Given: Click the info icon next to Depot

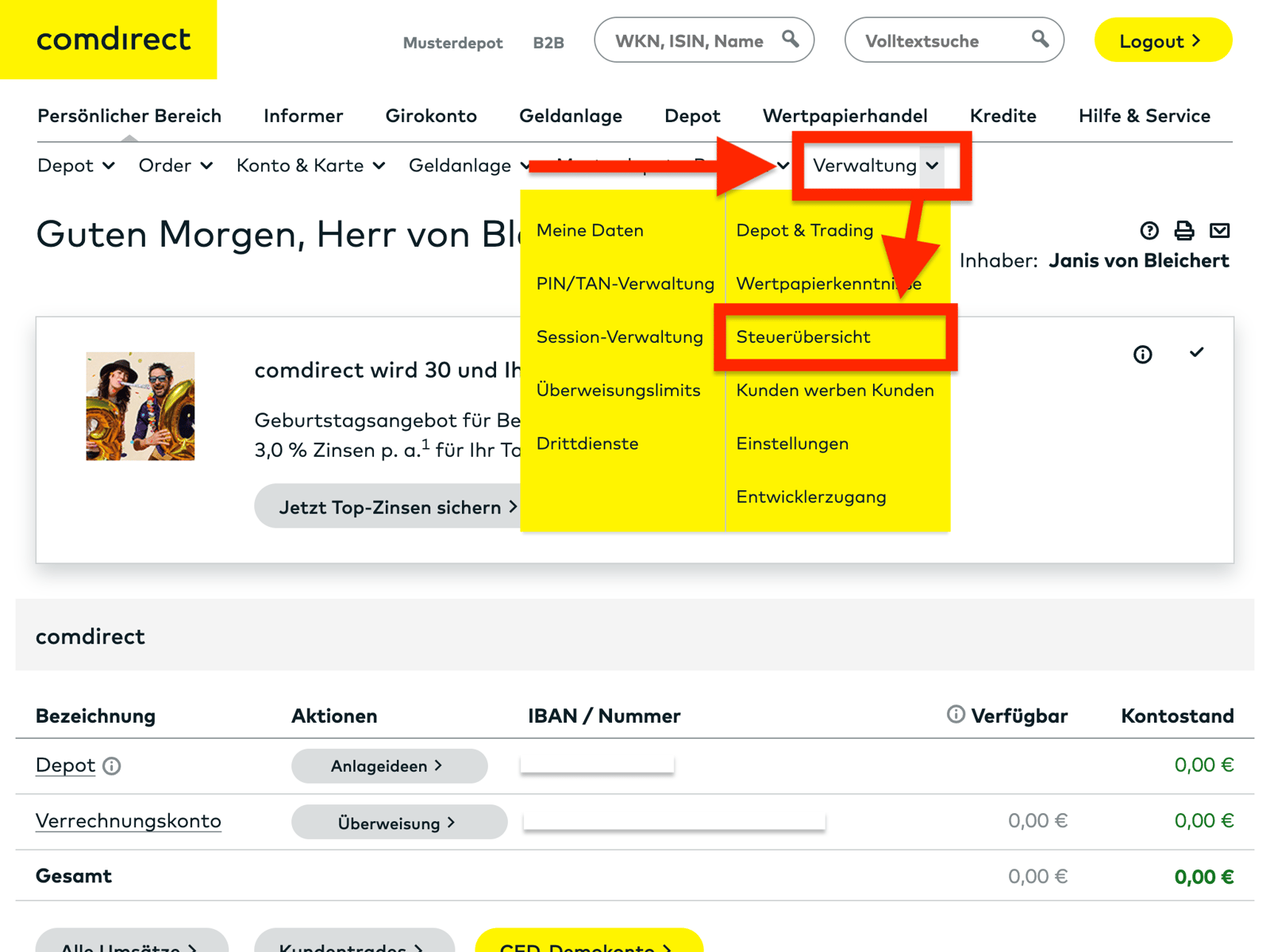Looking at the screenshot, I should pyautogui.click(x=112, y=766).
